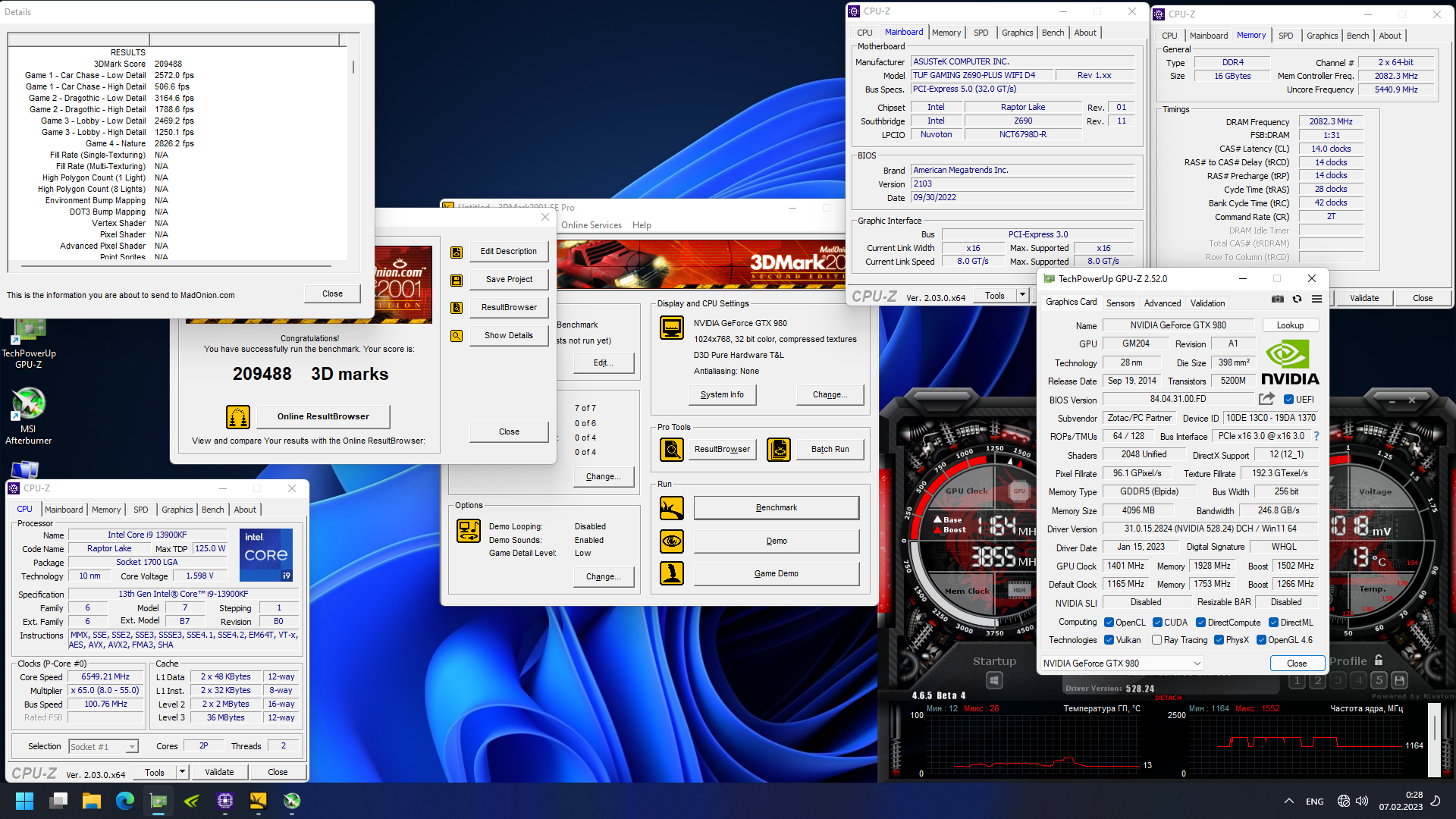Click the ENG language indicator
1456x819 pixels.
point(1315,802)
